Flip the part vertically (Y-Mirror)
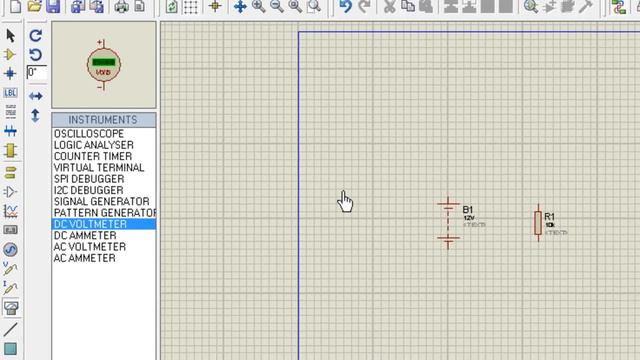Viewport: 640px width, 360px height. coord(35,116)
